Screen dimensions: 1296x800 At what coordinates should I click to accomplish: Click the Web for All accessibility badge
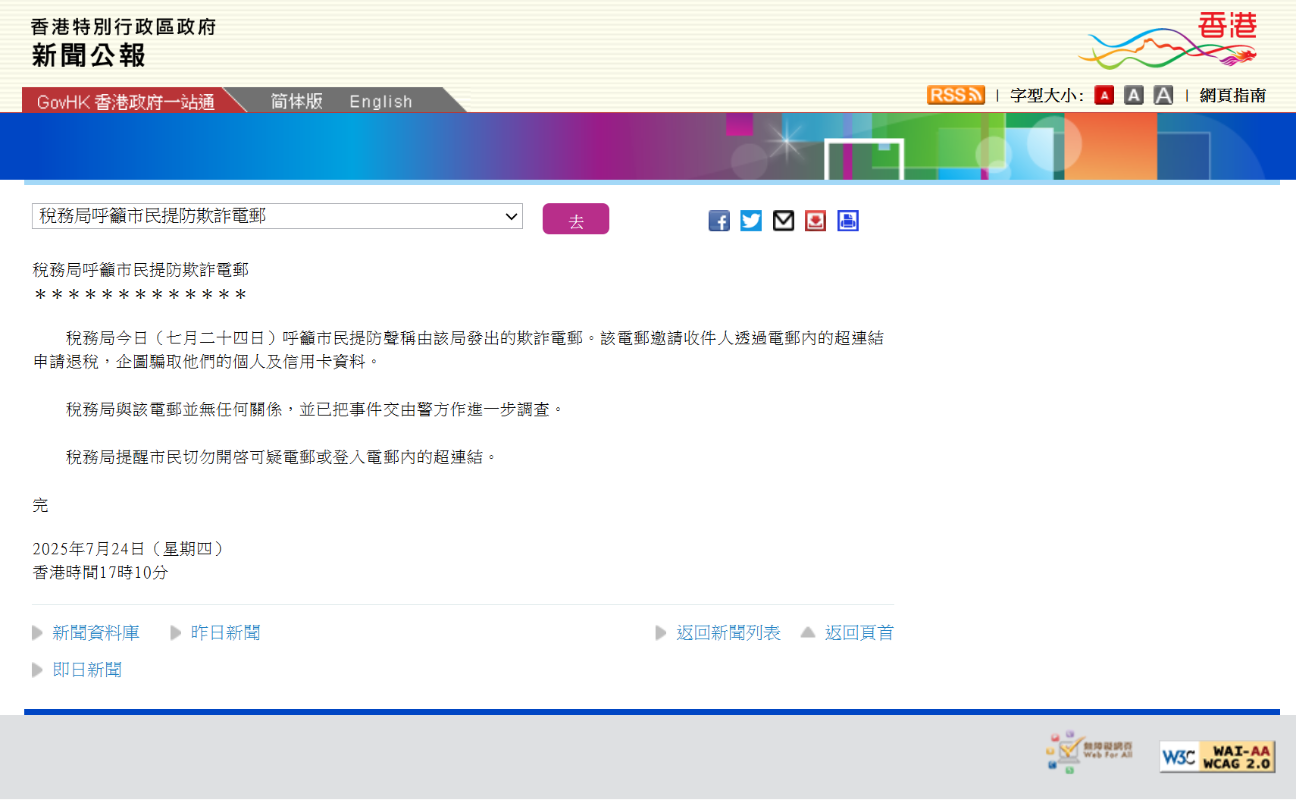click(x=1090, y=751)
